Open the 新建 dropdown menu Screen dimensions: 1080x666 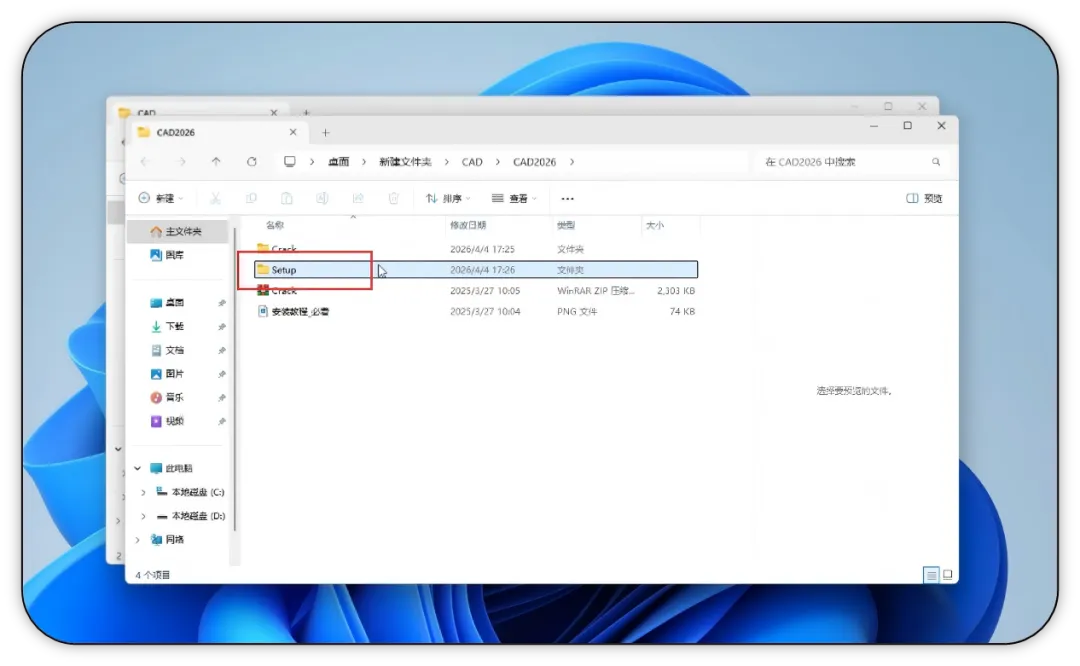(161, 198)
